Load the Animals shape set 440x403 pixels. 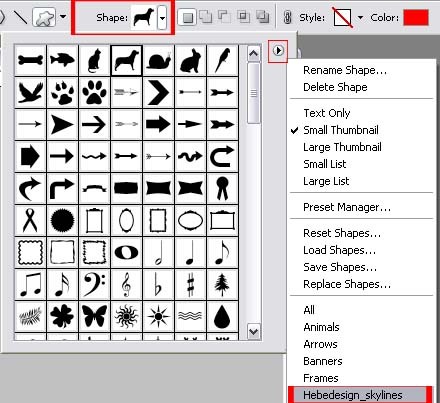click(x=321, y=327)
